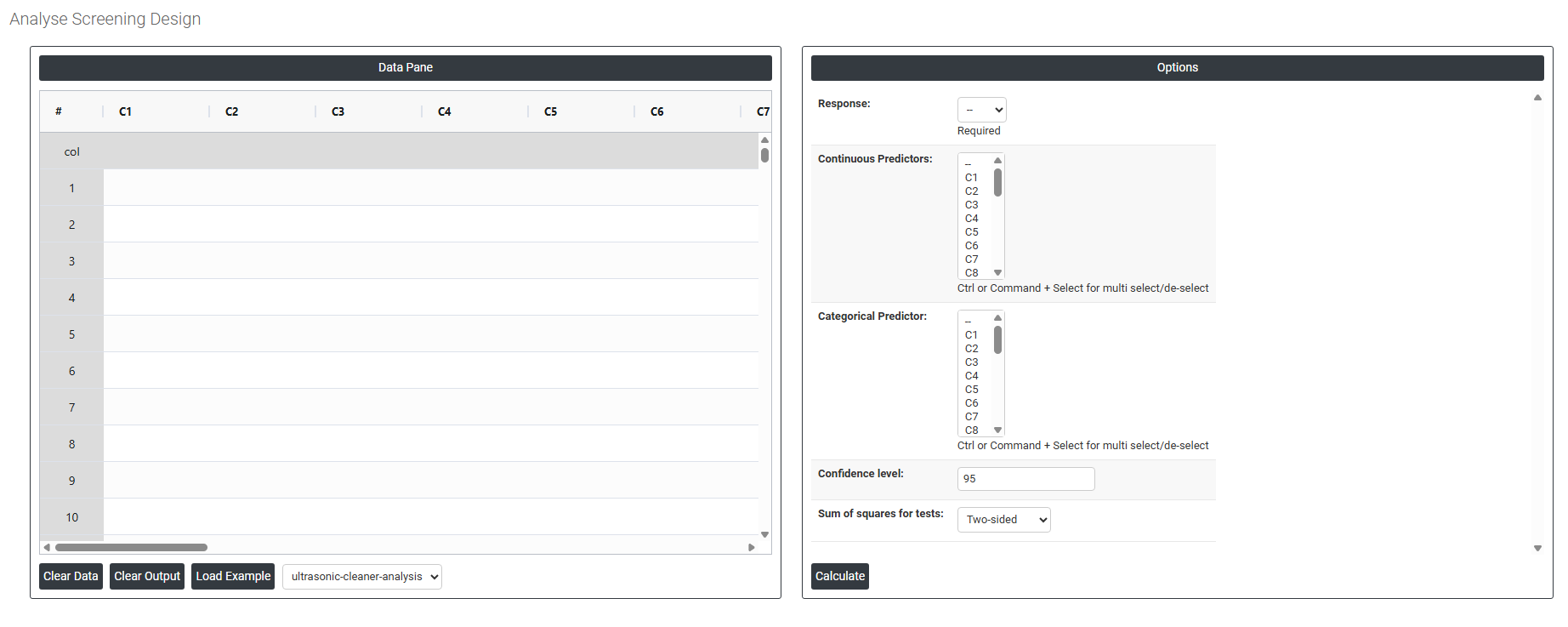Viewport: 1568px width, 627px height.
Task: Select C3 in Continuous Predictors list
Action: point(972,205)
